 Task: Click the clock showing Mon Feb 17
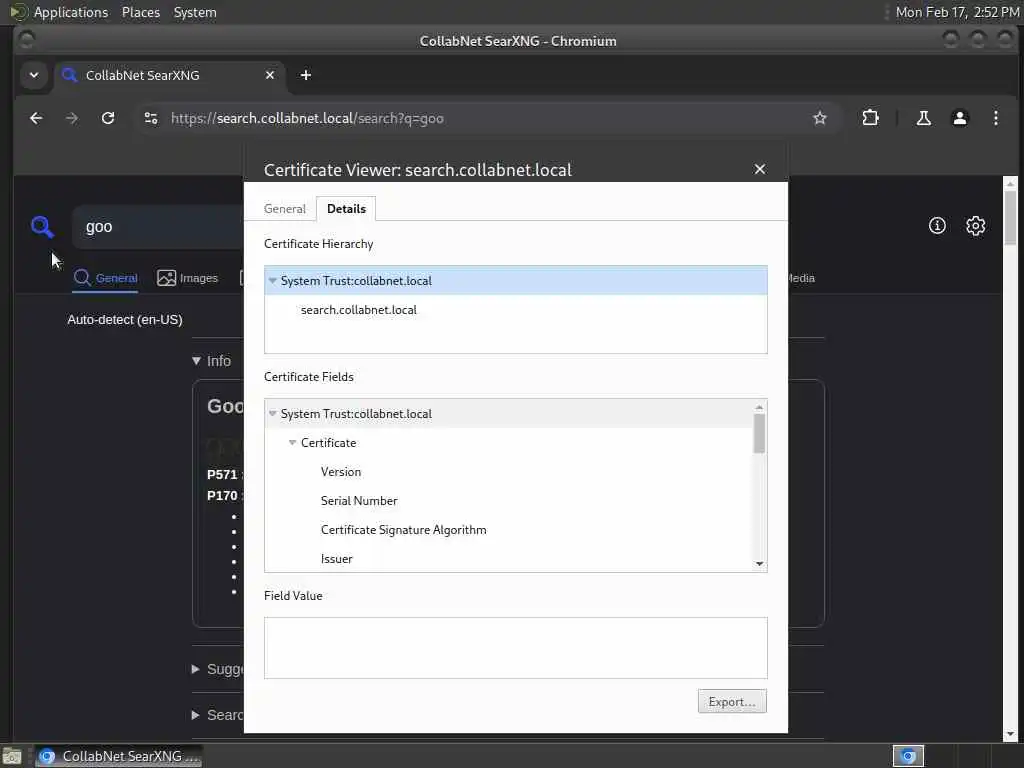pos(957,12)
